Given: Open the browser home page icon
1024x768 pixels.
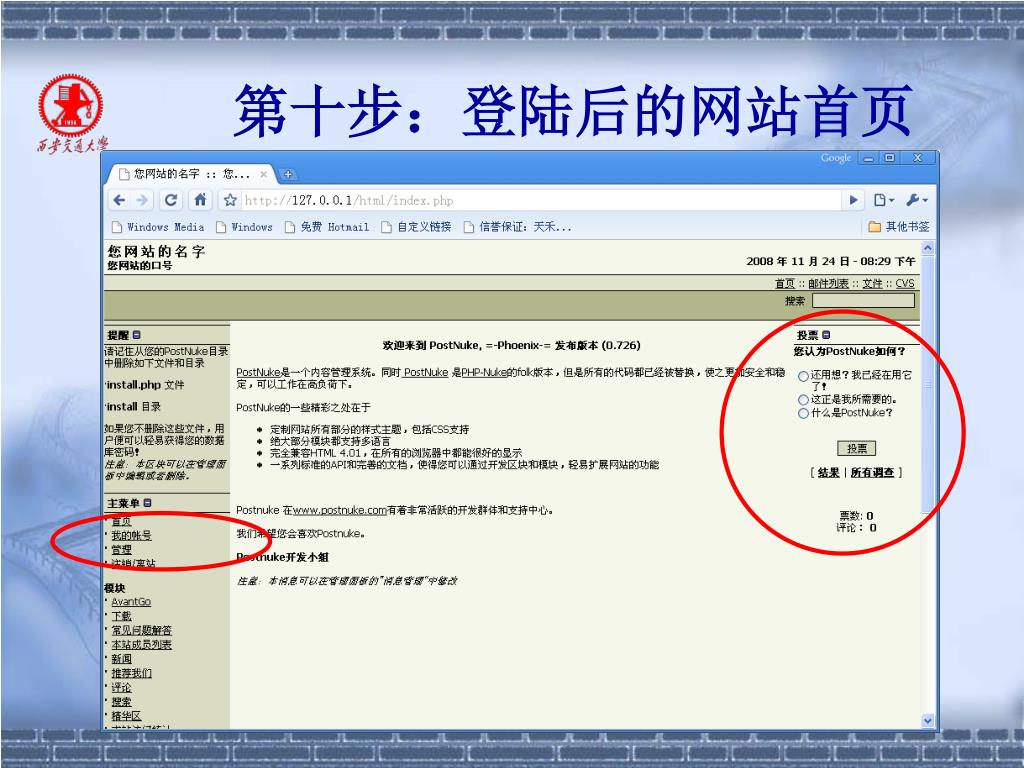Looking at the screenshot, I should 200,200.
